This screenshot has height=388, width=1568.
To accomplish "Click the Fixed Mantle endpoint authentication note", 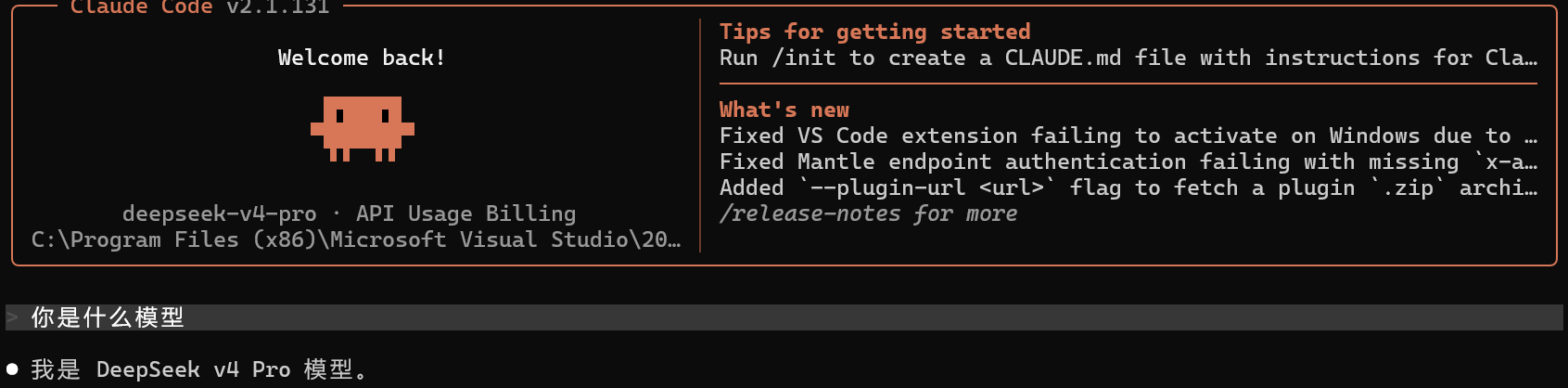I will 1128,162.
